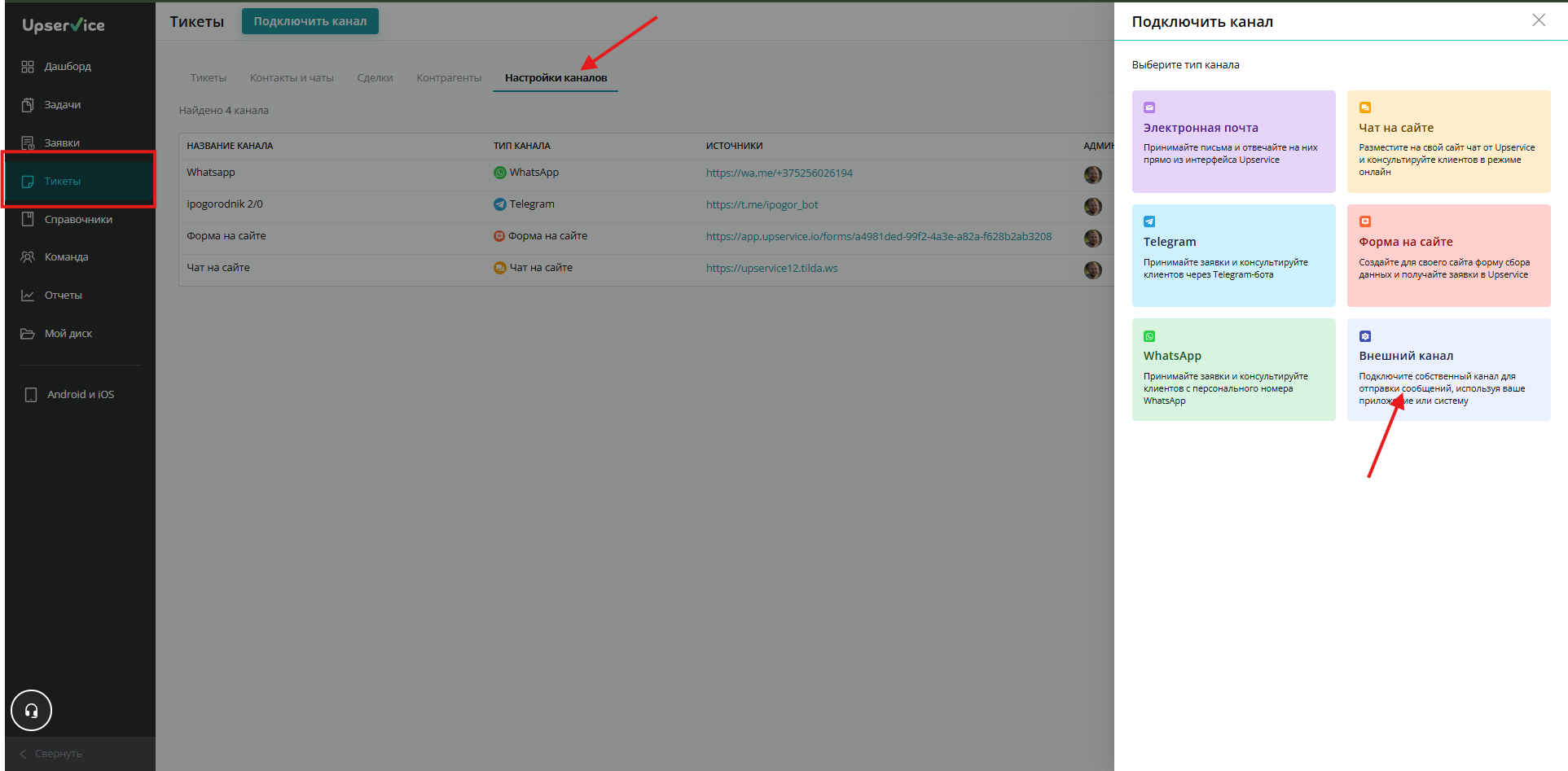1568x771 pixels.
Task: Click the Справочники menu label
Action: coord(78,220)
